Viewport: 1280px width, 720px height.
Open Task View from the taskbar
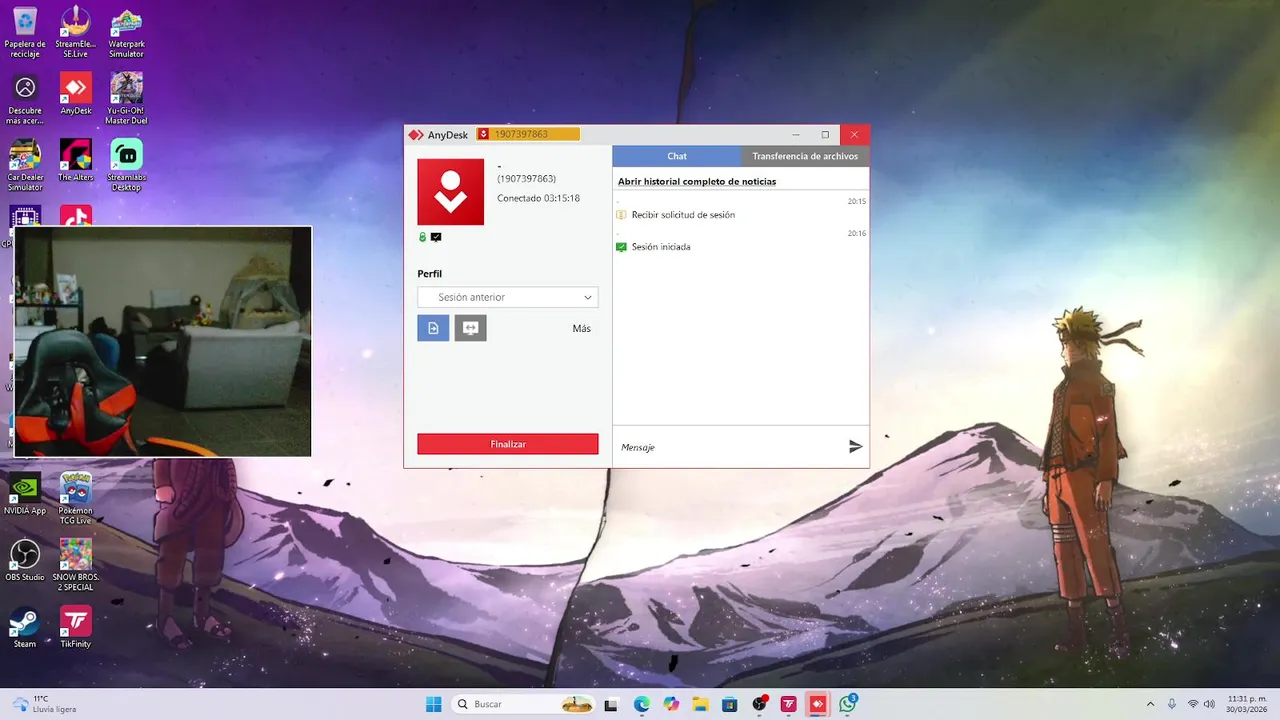(x=612, y=704)
